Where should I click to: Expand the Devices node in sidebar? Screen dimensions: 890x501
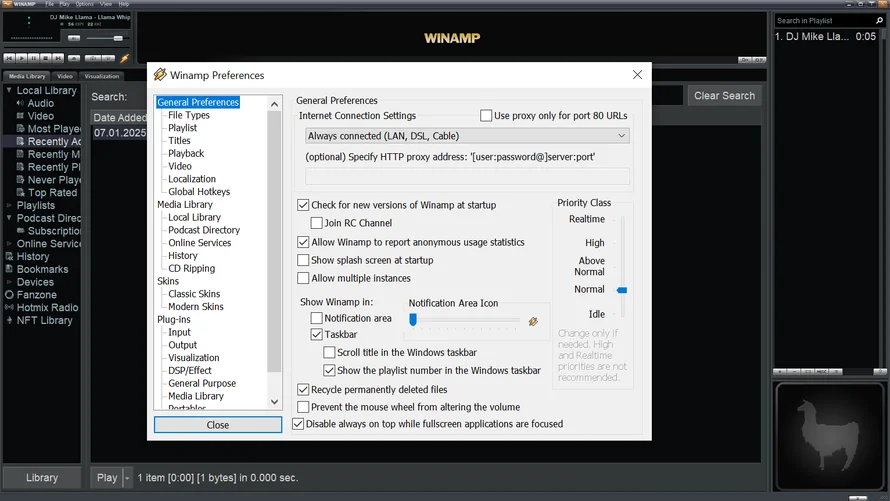pyautogui.click(x=9, y=282)
